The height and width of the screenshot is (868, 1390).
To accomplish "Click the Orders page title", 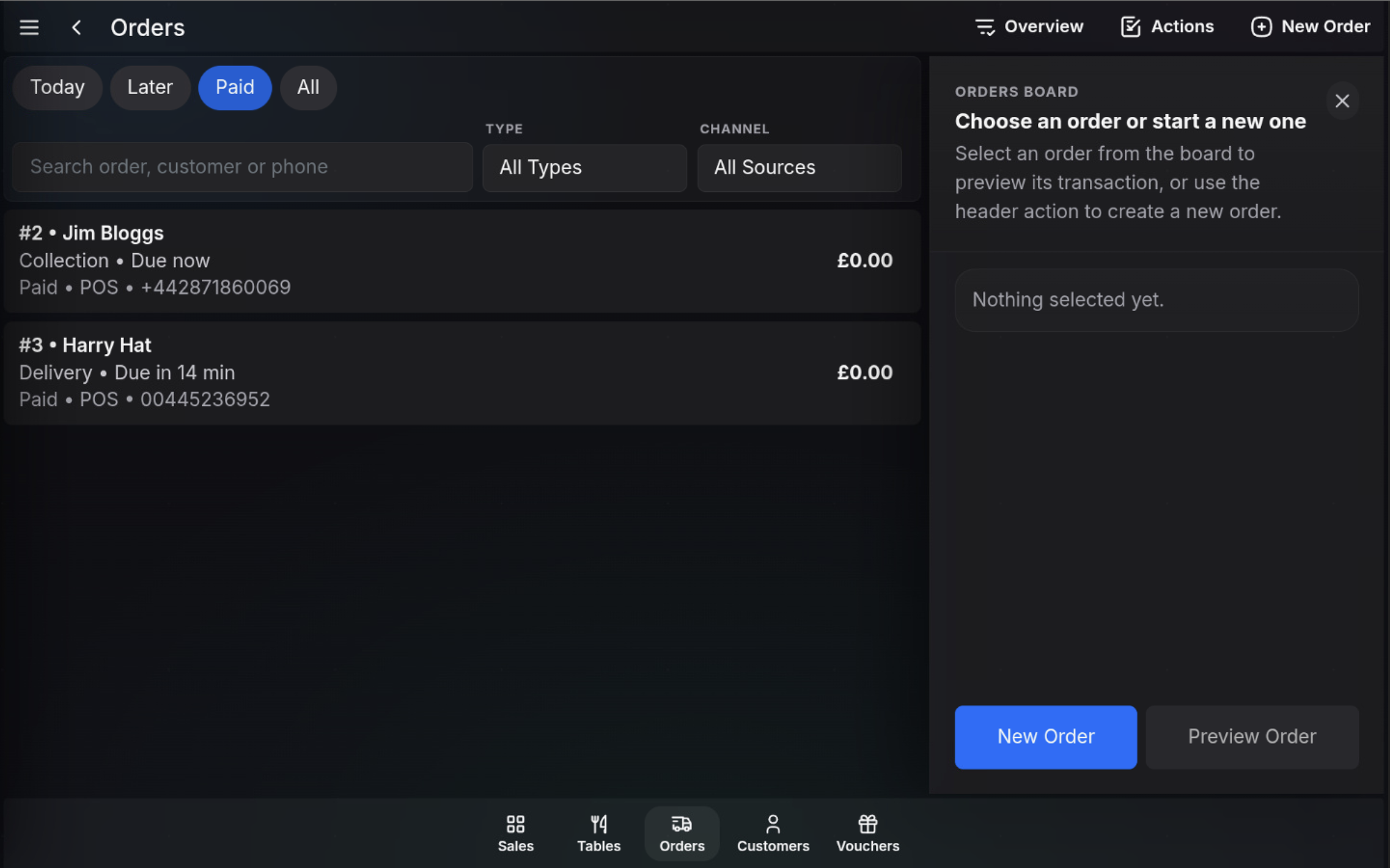I will 147,28.
